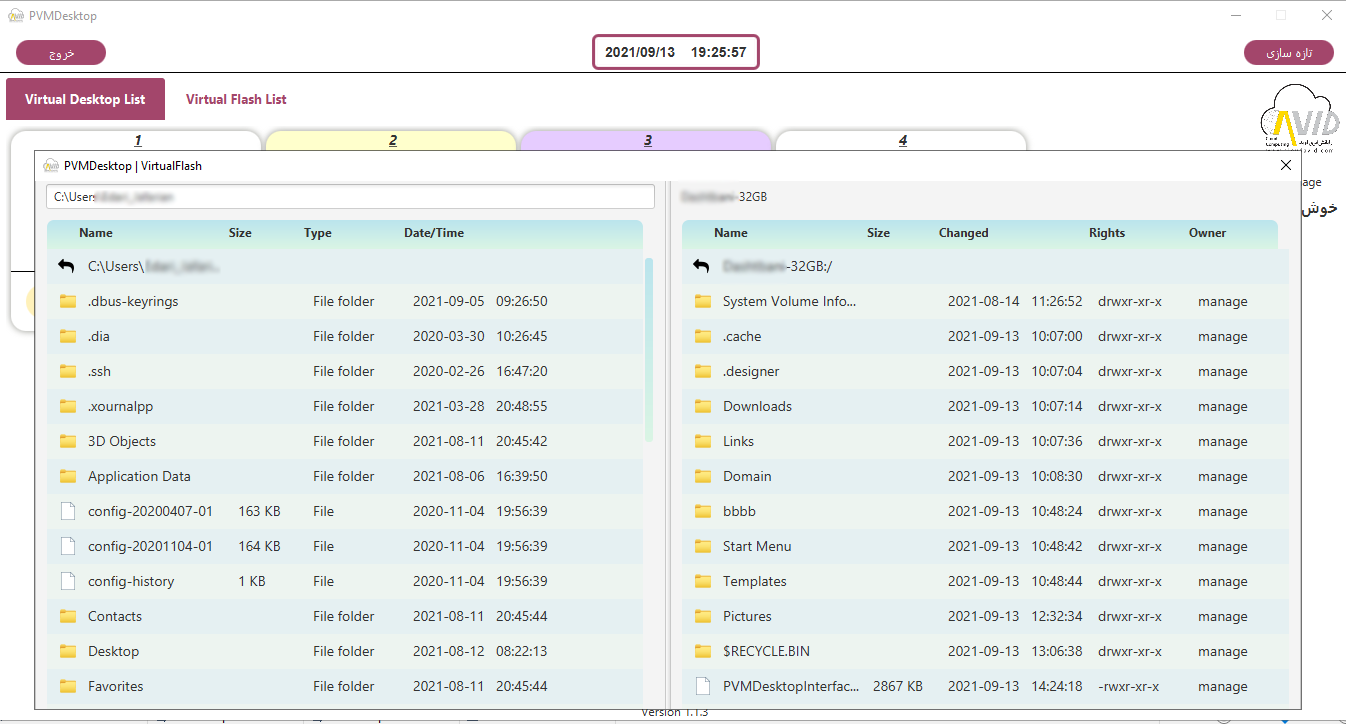The image size is (1346, 724).
Task: Click the Pictures folder name
Action: (747, 616)
